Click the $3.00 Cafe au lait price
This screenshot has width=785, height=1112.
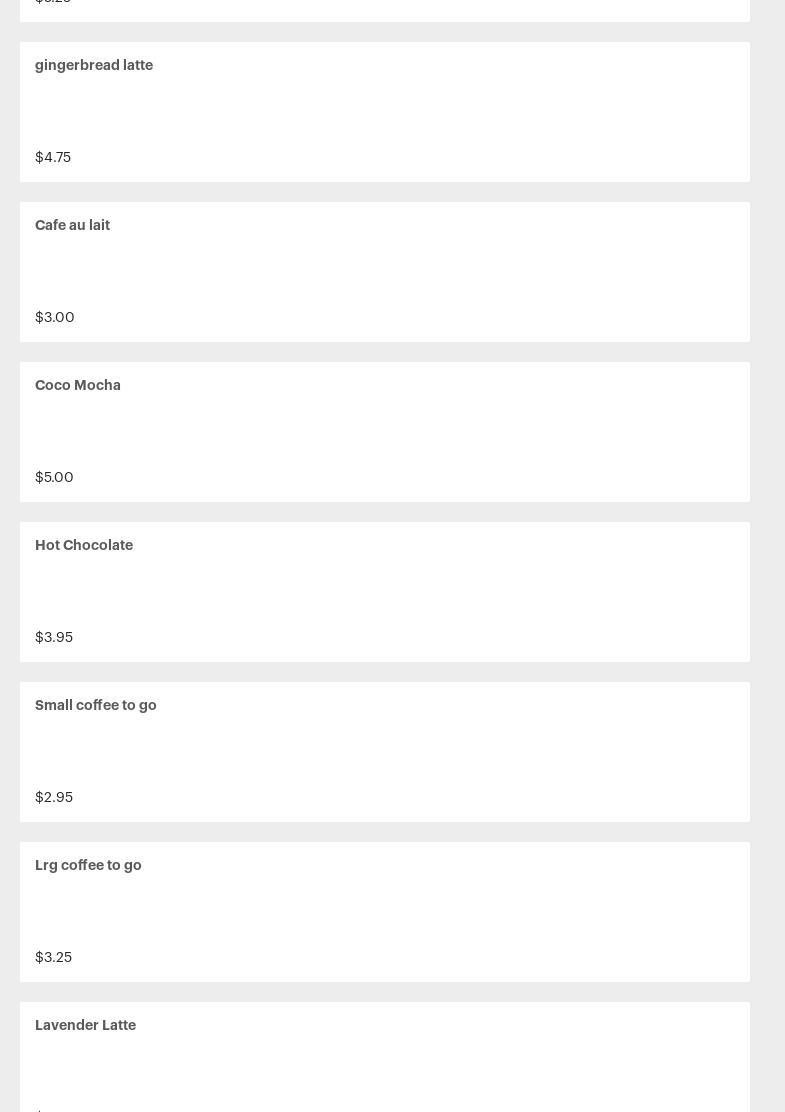55,317
